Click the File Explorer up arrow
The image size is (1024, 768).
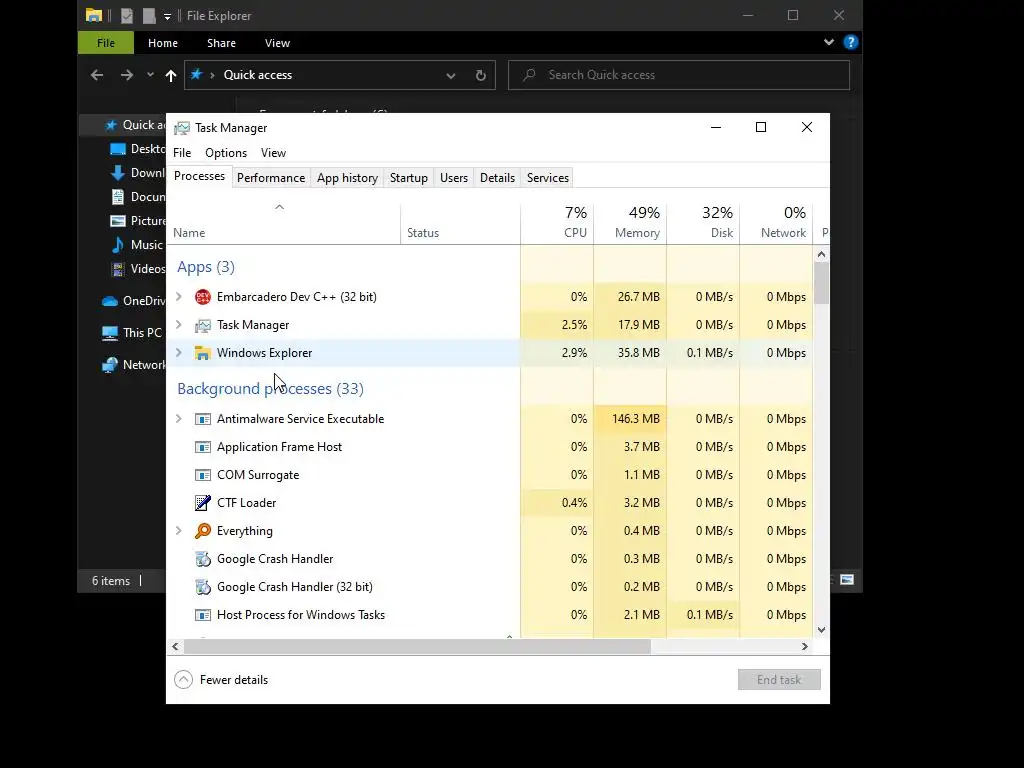170,75
